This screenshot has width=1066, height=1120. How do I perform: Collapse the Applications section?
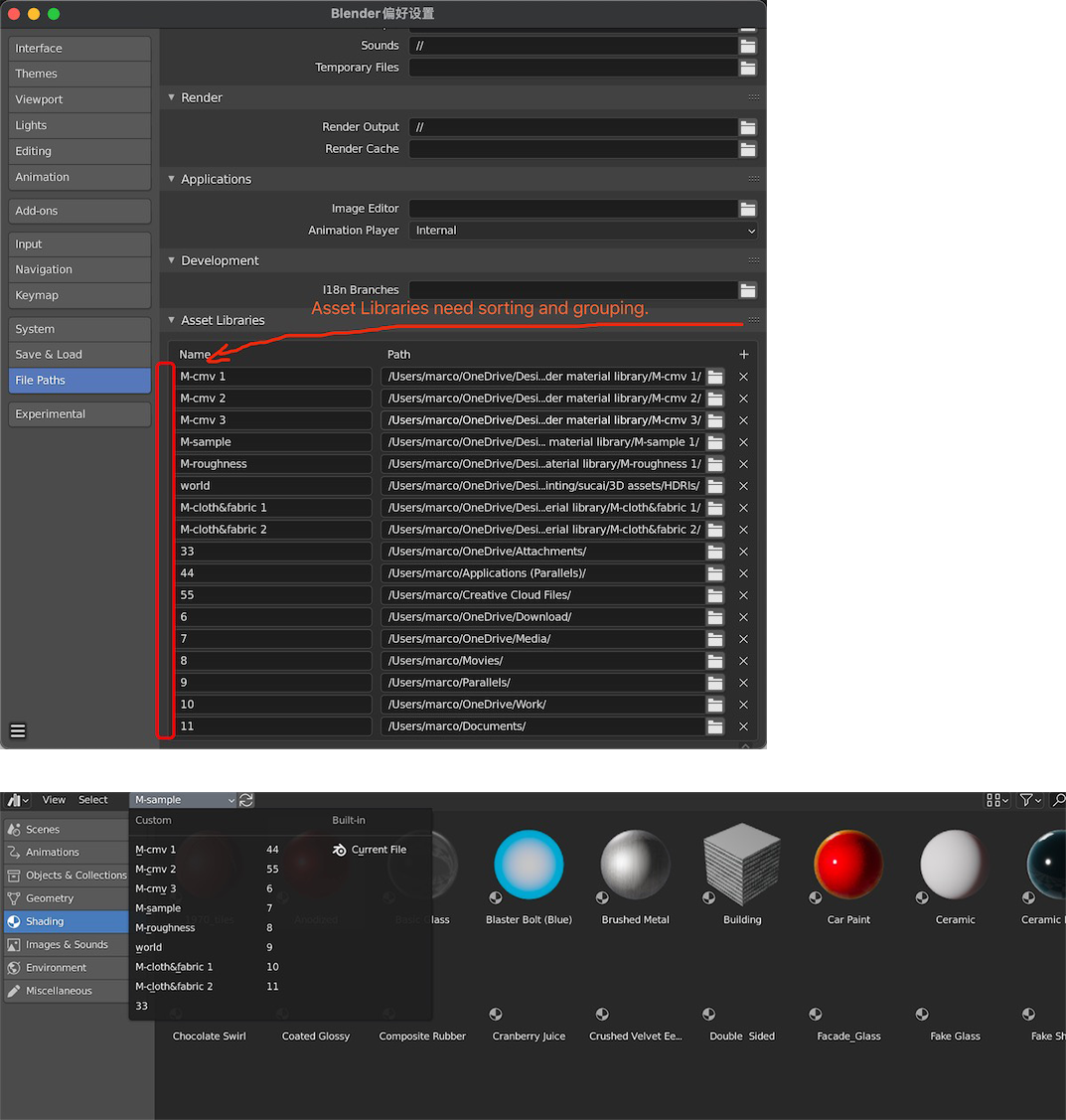click(171, 179)
